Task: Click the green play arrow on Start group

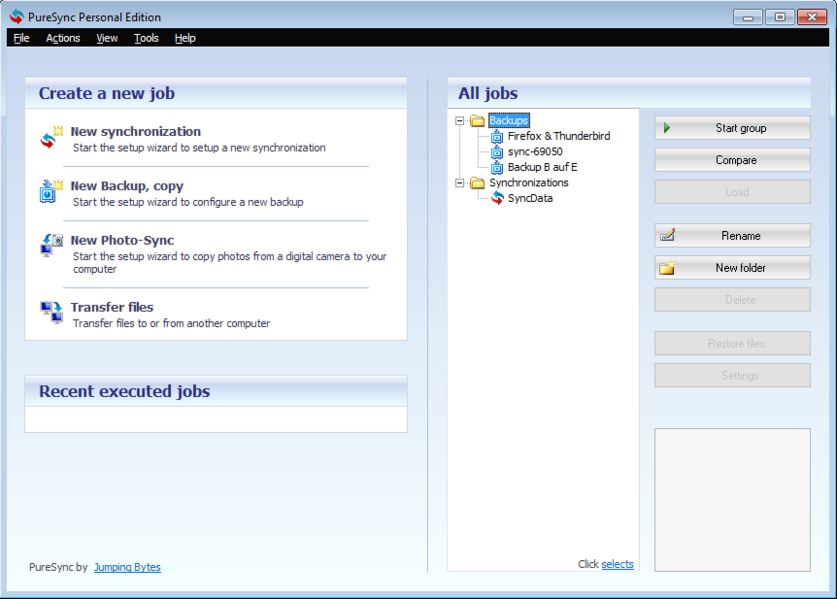Action: coord(667,128)
